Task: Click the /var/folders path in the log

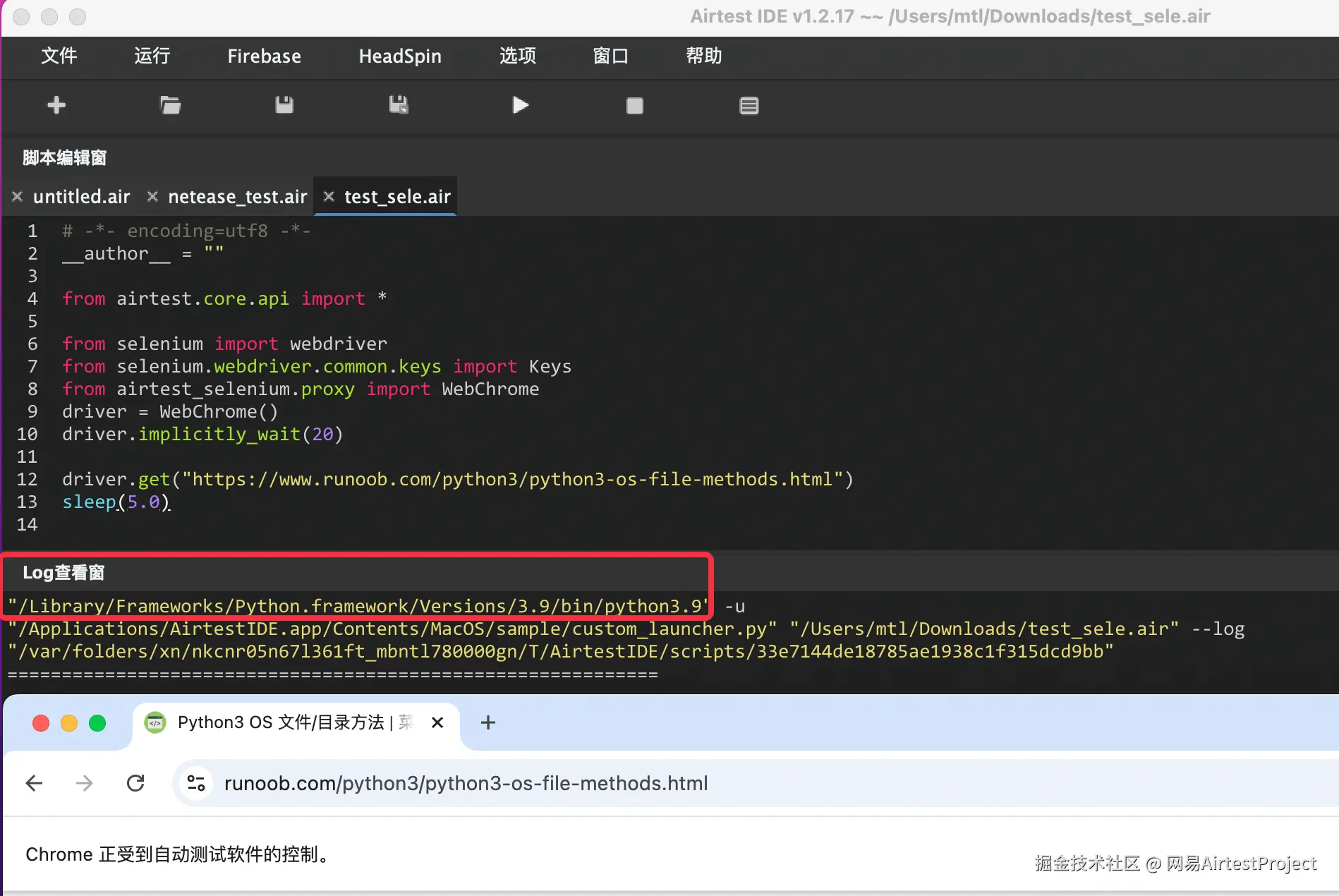Action: pos(561,651)
